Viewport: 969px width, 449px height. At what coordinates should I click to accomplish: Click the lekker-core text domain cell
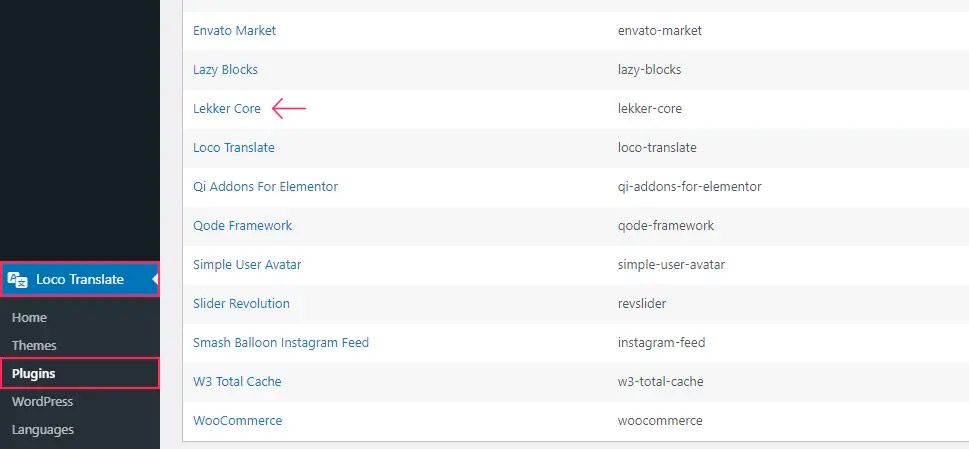[x=650, y=109]
